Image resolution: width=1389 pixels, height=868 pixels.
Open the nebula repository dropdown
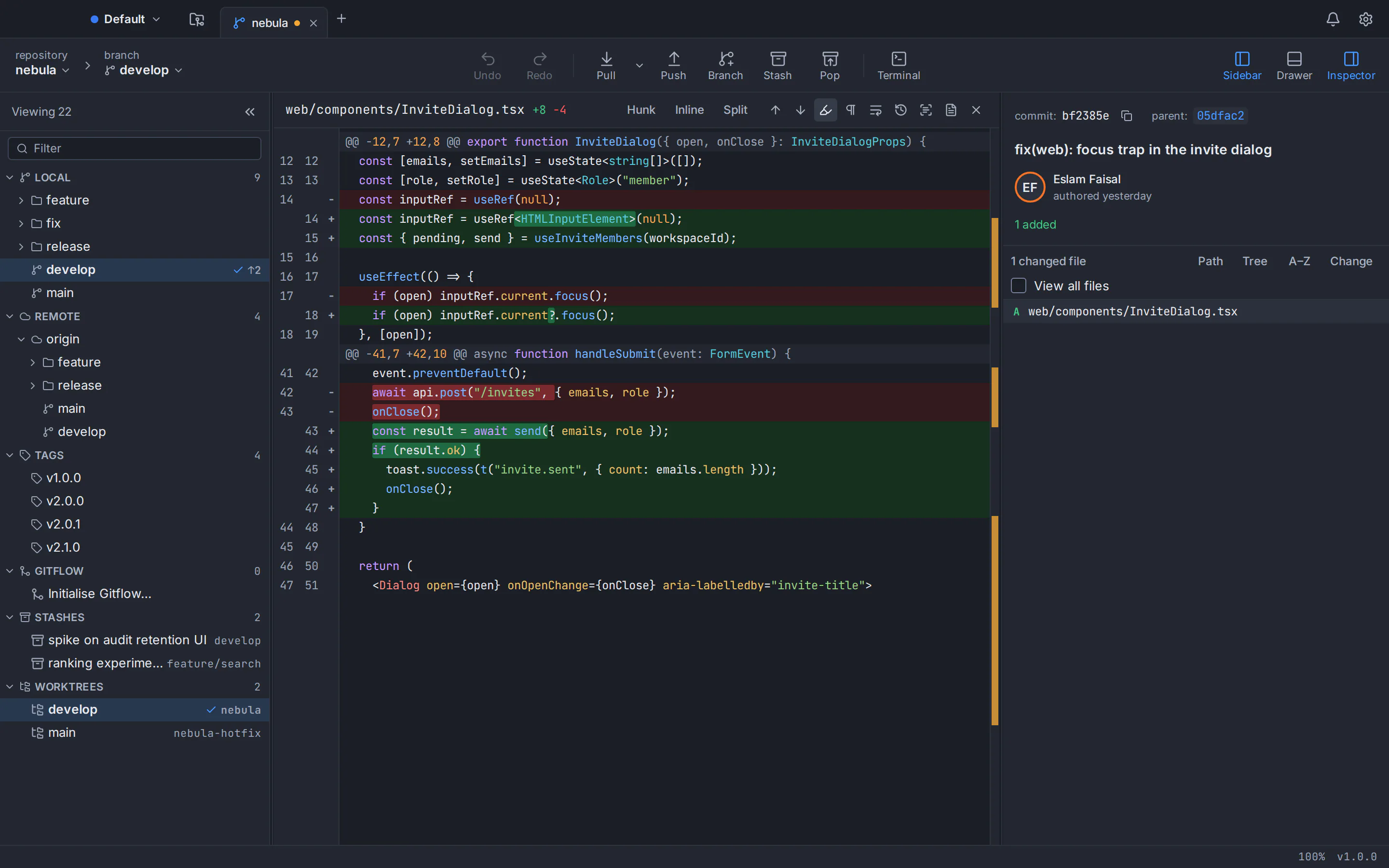tap(42, 70)
